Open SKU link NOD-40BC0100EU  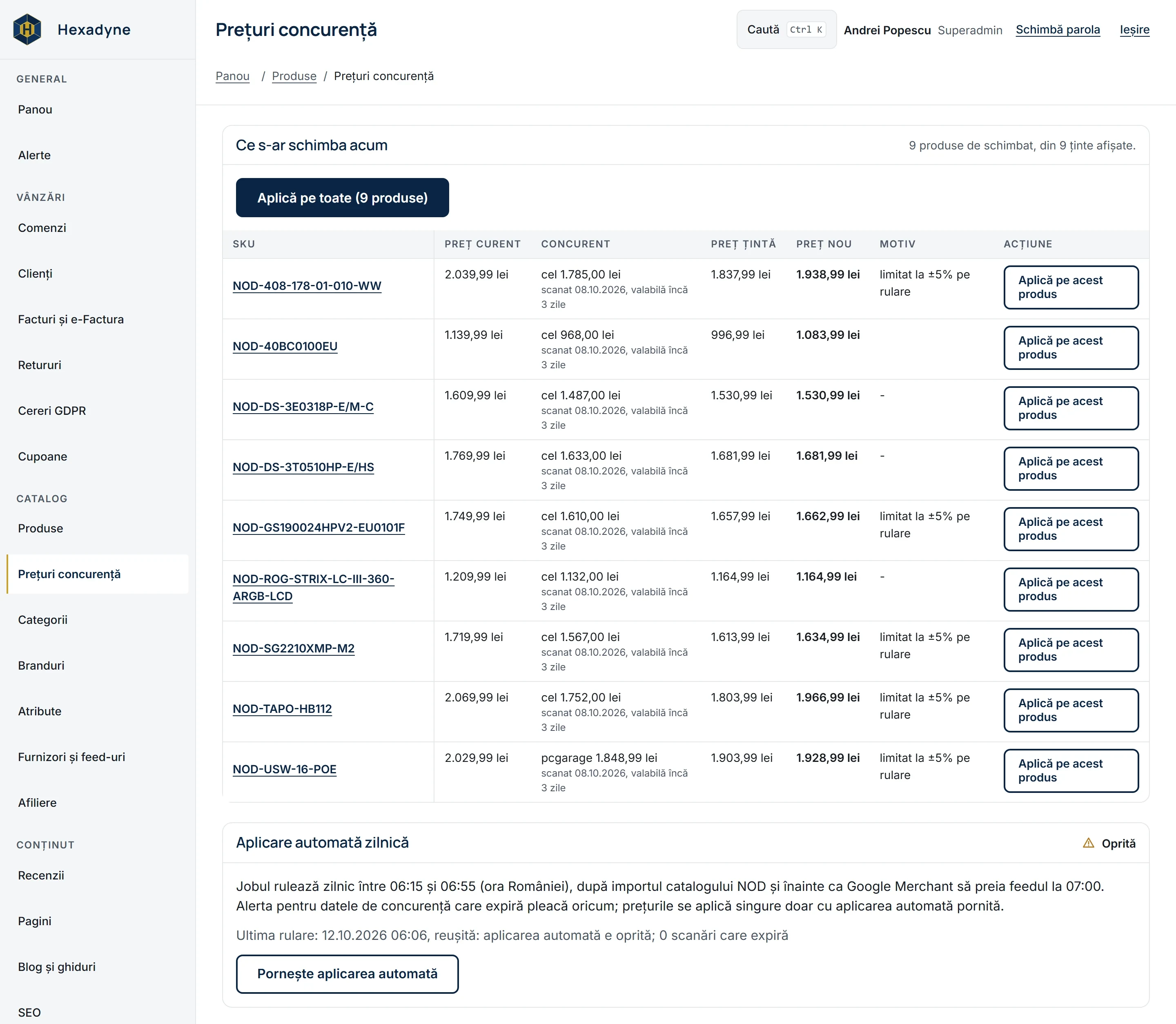(285, 346)
